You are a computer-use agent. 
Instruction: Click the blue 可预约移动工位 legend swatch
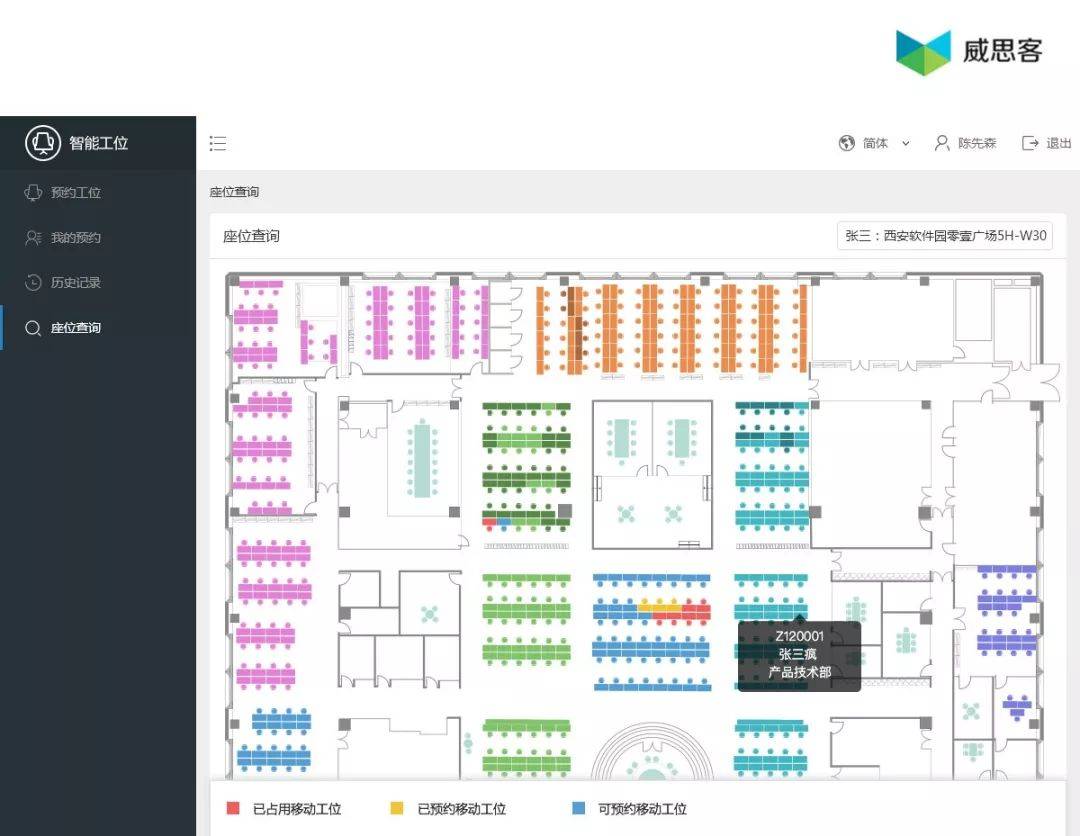[579, 808]
